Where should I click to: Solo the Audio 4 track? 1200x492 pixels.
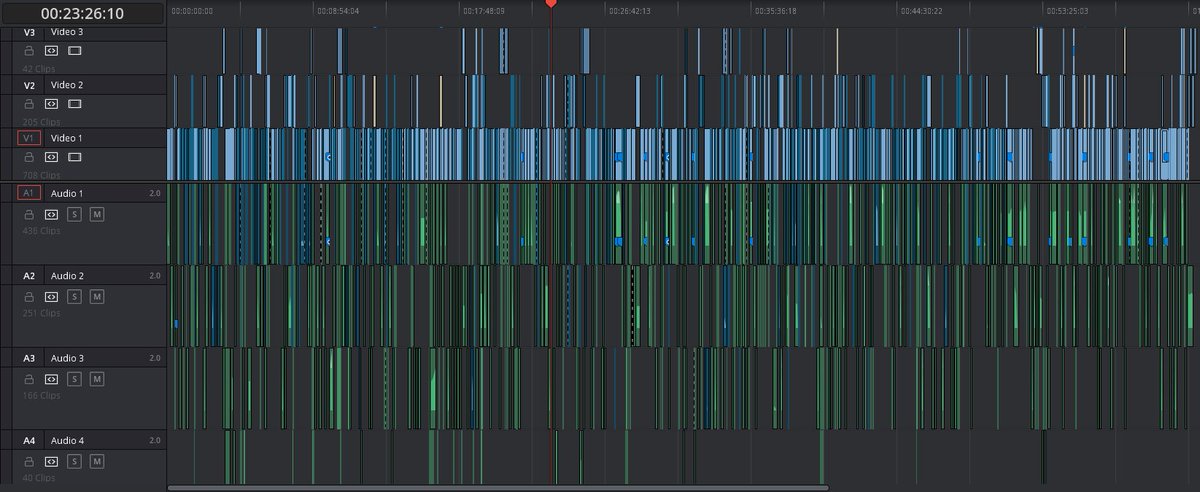[x=75, y=462]
